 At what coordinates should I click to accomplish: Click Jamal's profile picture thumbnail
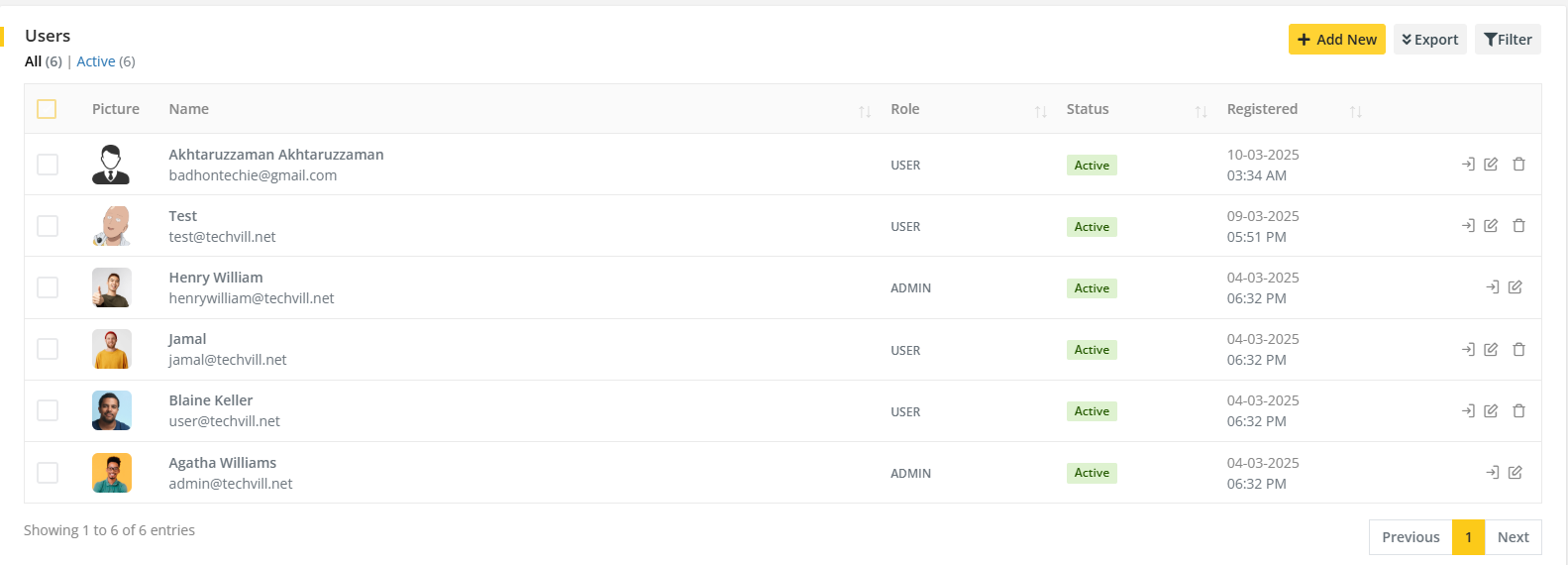tap(112, 349)
